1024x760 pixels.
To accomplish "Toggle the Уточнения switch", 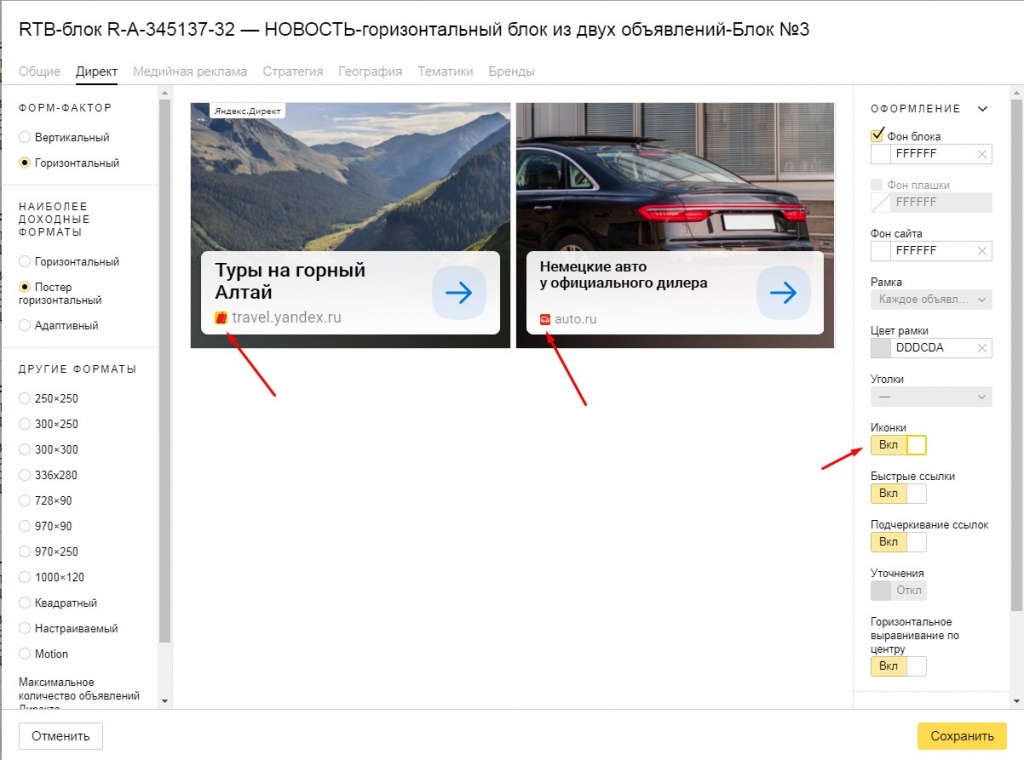I will 899,590.
